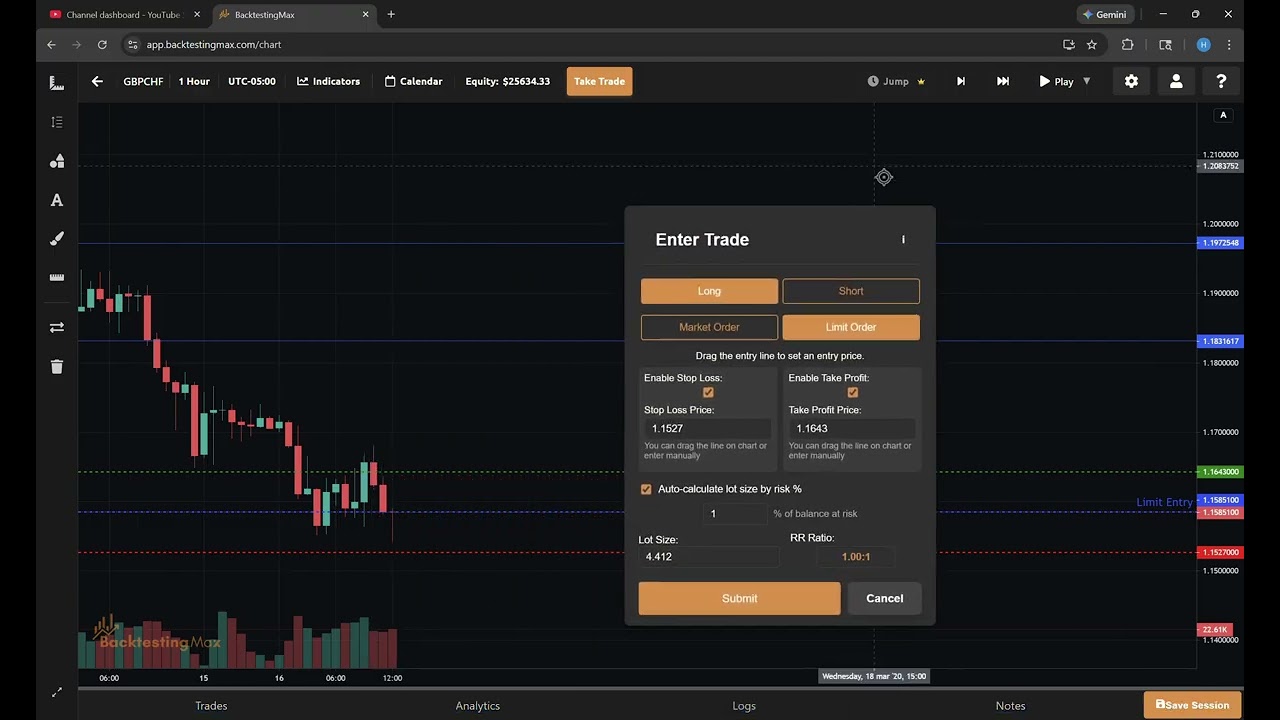Select the text annotation tool
This screenshot has width=1280, height=720.
click(57, 200)
